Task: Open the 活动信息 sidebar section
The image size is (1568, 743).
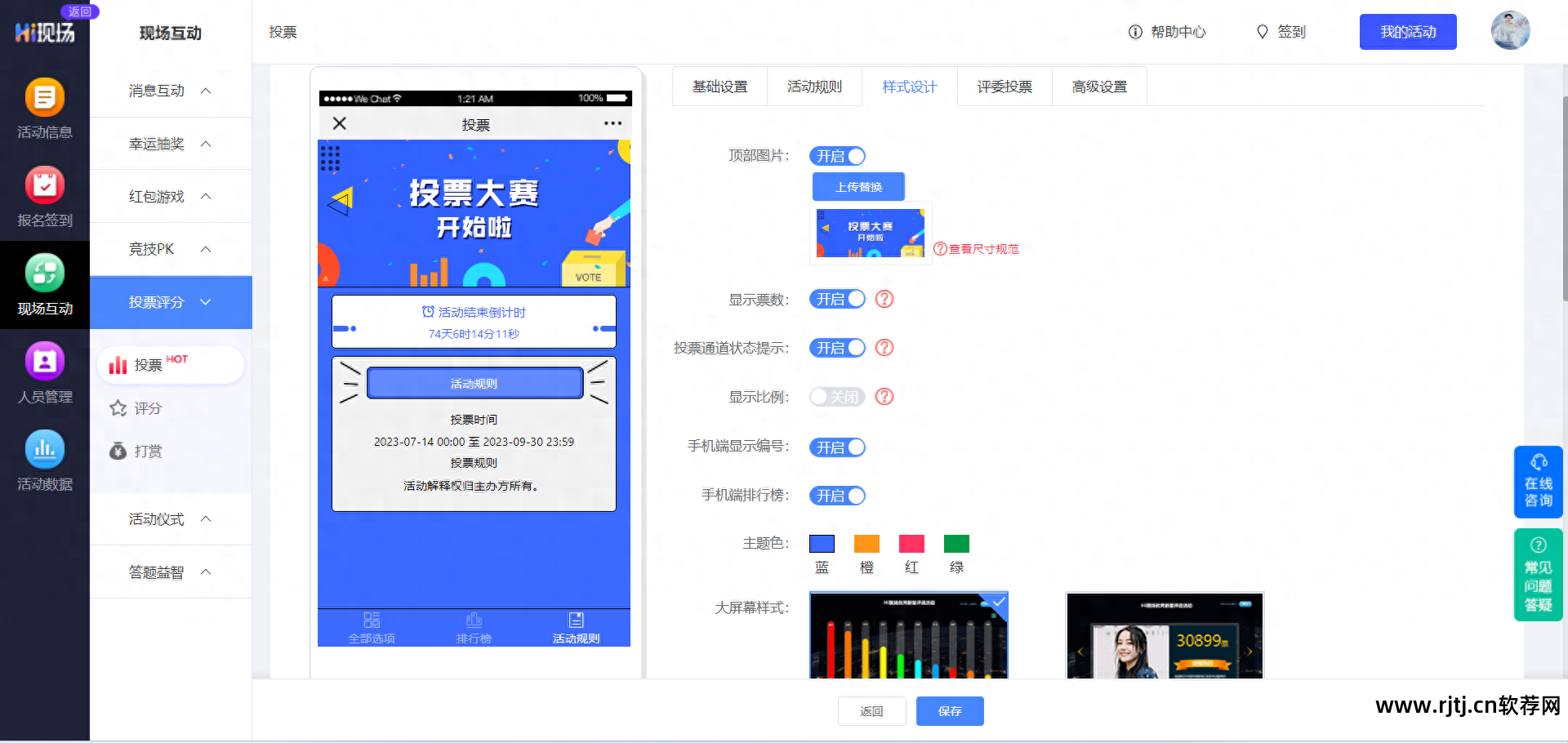Action: tap(45, 110)
